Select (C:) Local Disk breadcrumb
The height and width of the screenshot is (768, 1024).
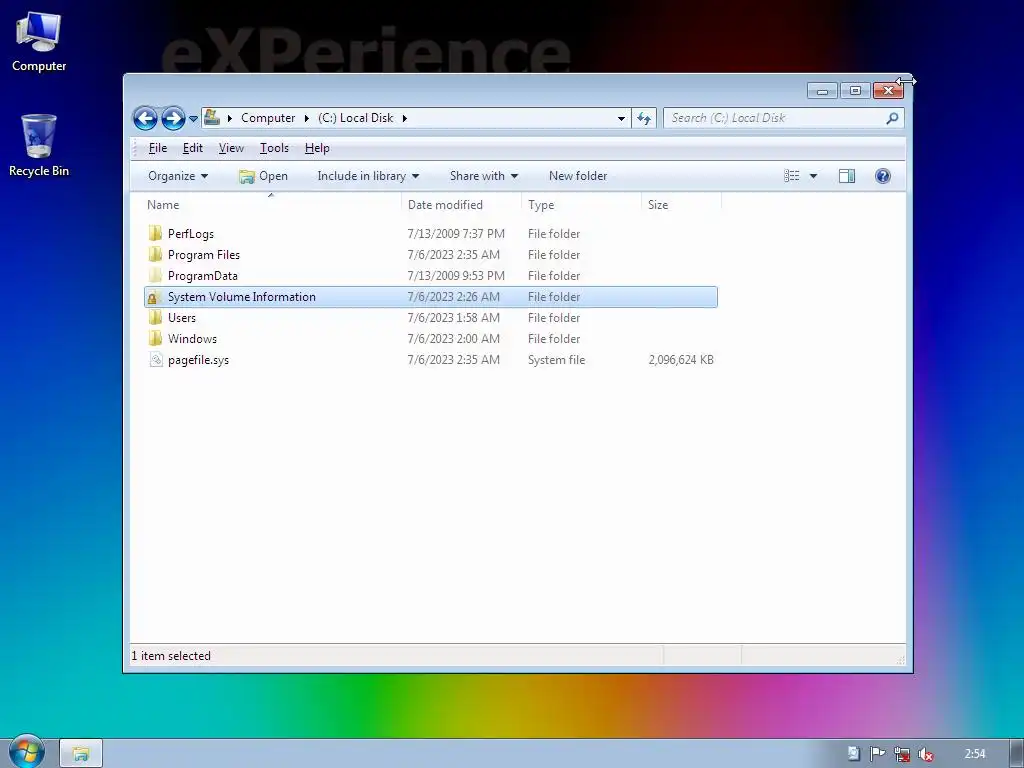point(356,118)
